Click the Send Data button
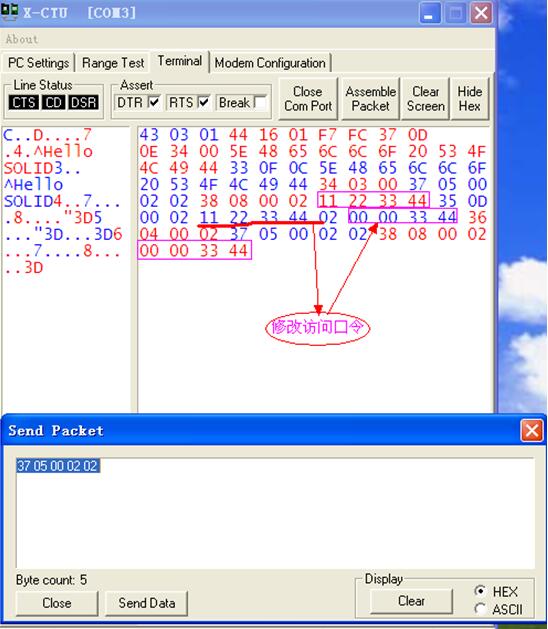The image size is (548, 629). (x=146, y=603)
